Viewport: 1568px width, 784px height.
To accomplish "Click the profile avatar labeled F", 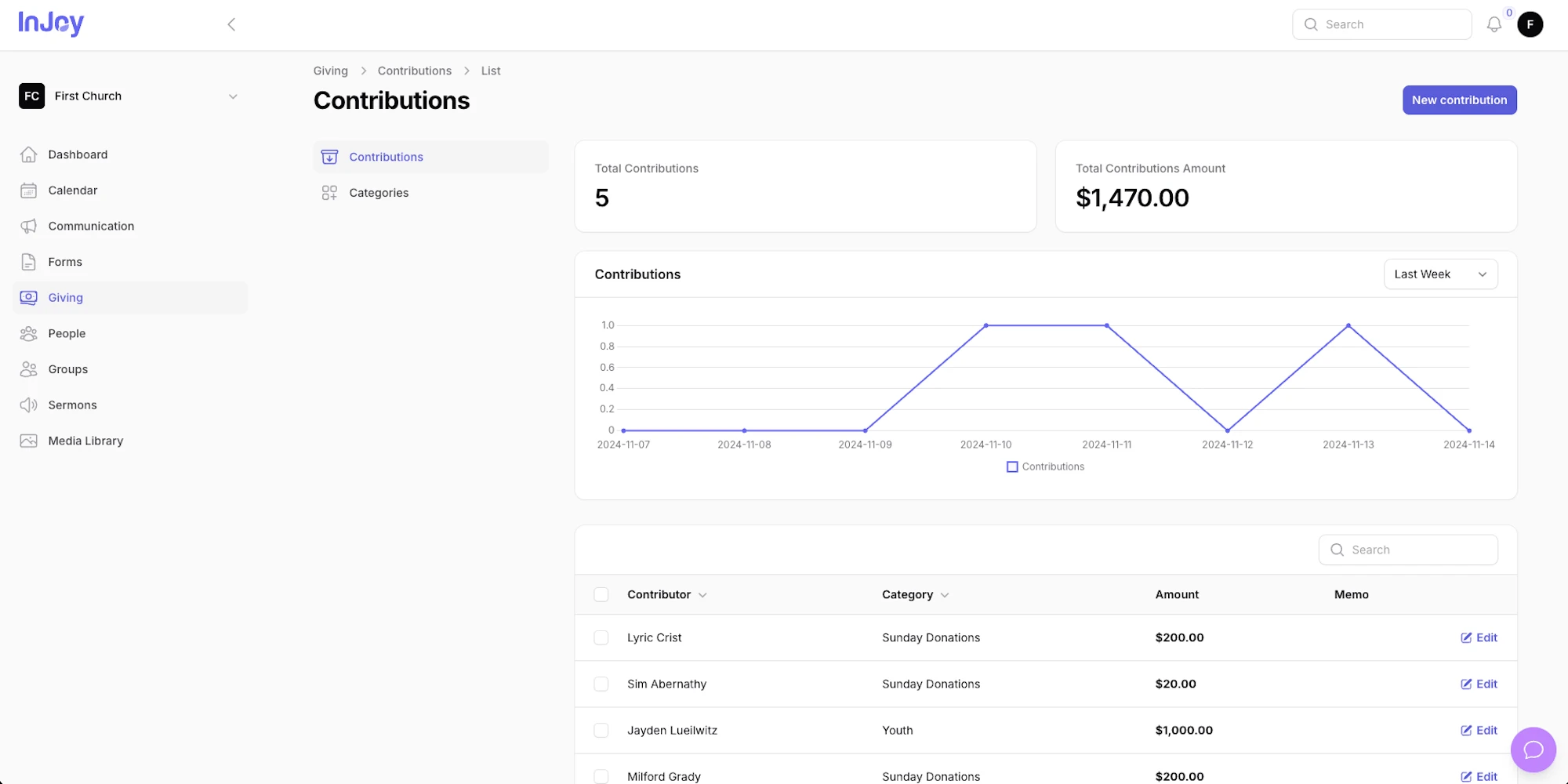I will coord(1530,24).
